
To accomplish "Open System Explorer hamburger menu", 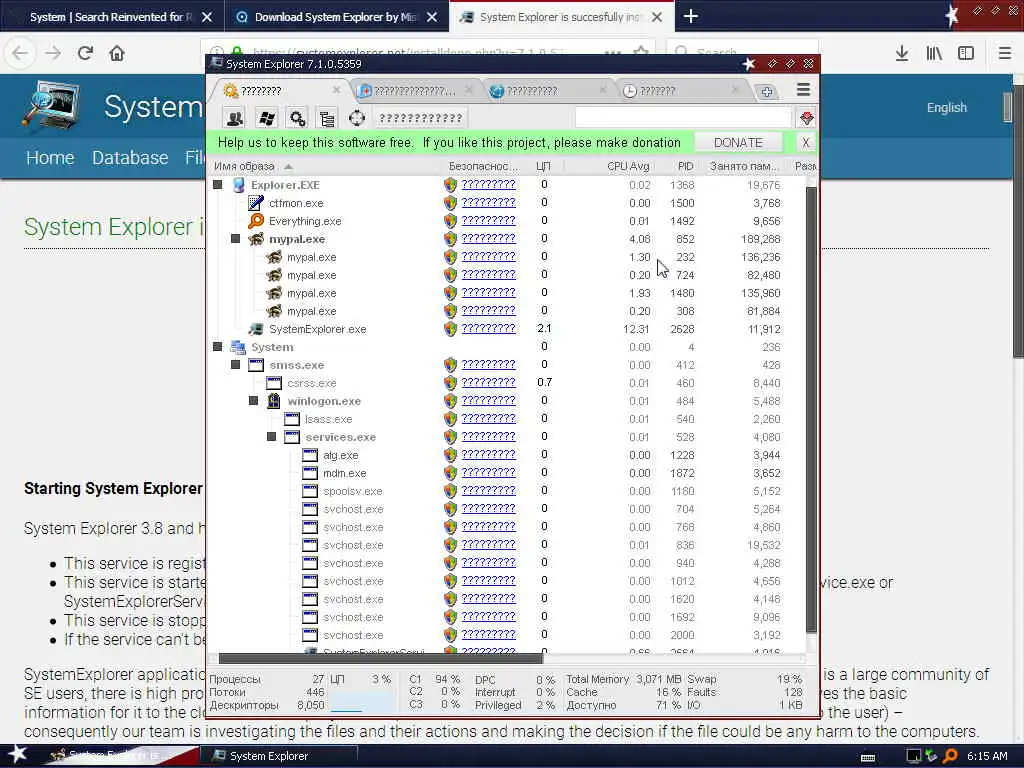I will 803,90.
